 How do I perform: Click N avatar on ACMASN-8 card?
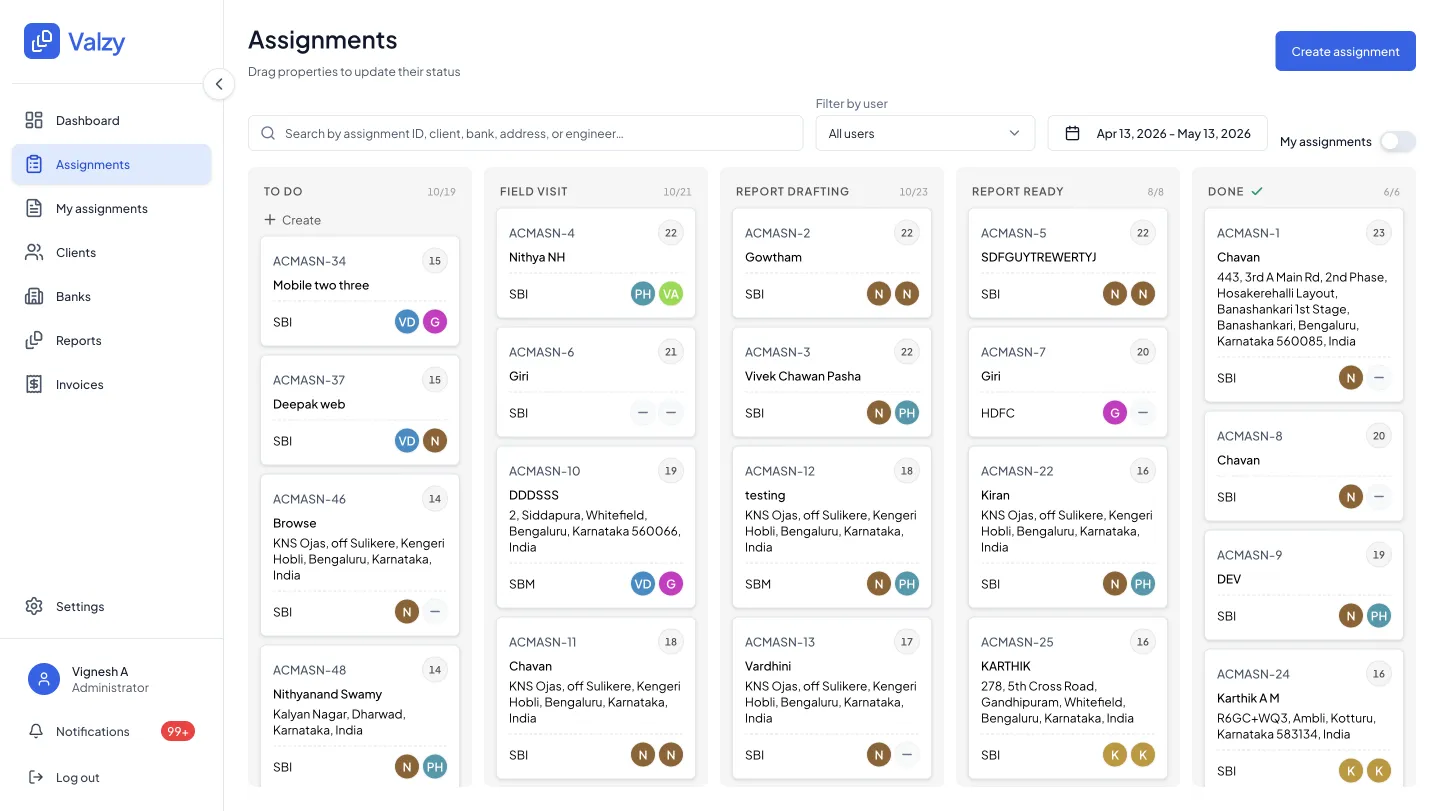[1351, 497]
